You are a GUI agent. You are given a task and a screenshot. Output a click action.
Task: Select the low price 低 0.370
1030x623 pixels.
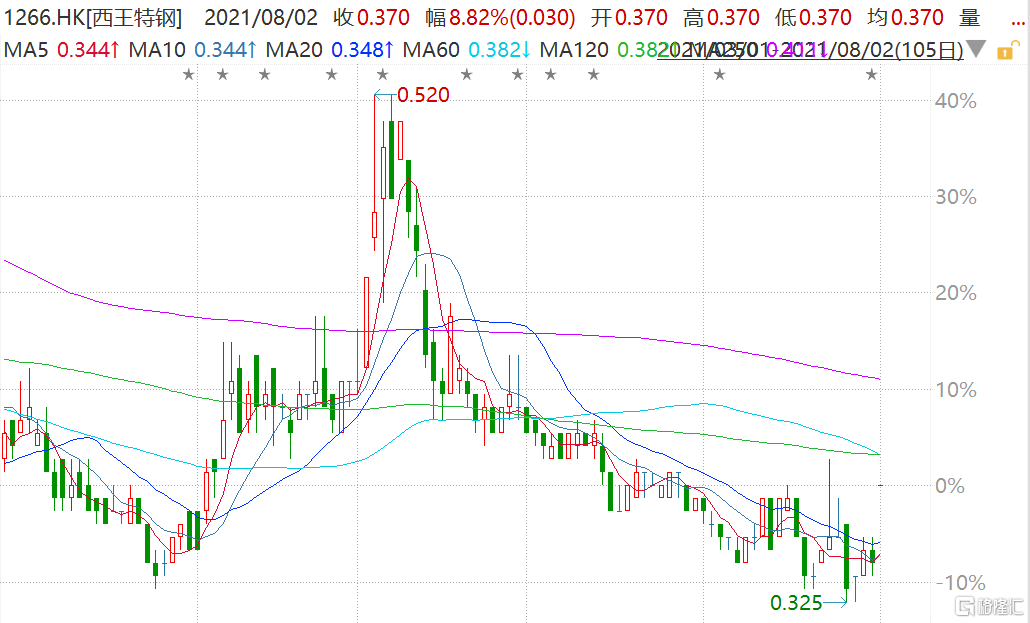[813, 18]
